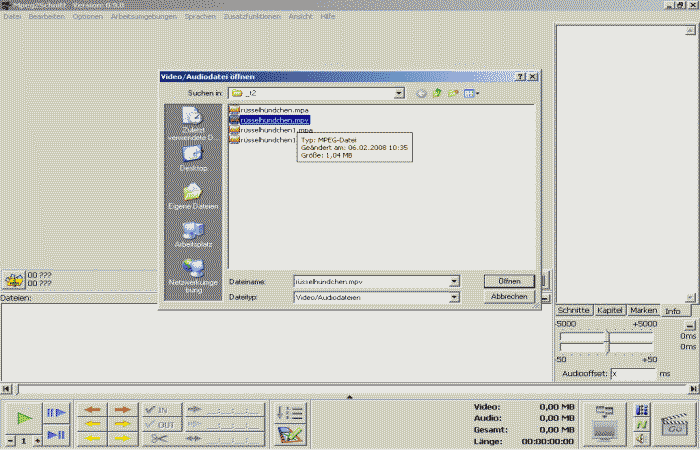Open the Dateiname dropdown list
Image resolution: width=700 pixels, height=450 pixels.
coord(454,282)
